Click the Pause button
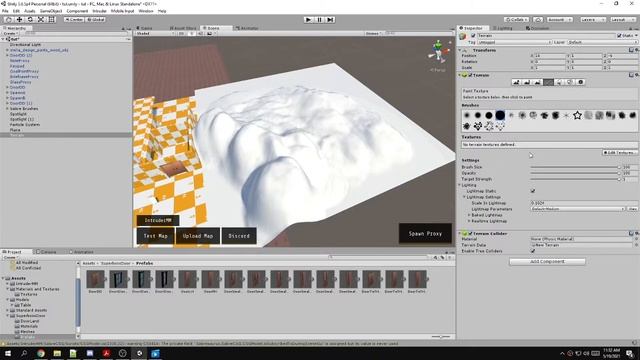640x360 pixels. point(320,20)
